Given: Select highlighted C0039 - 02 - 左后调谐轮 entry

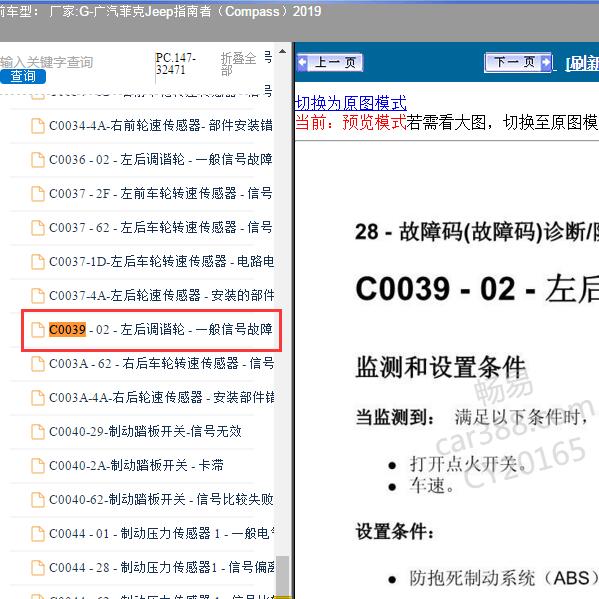Looking at the screenshot, I should click(161, 329).
